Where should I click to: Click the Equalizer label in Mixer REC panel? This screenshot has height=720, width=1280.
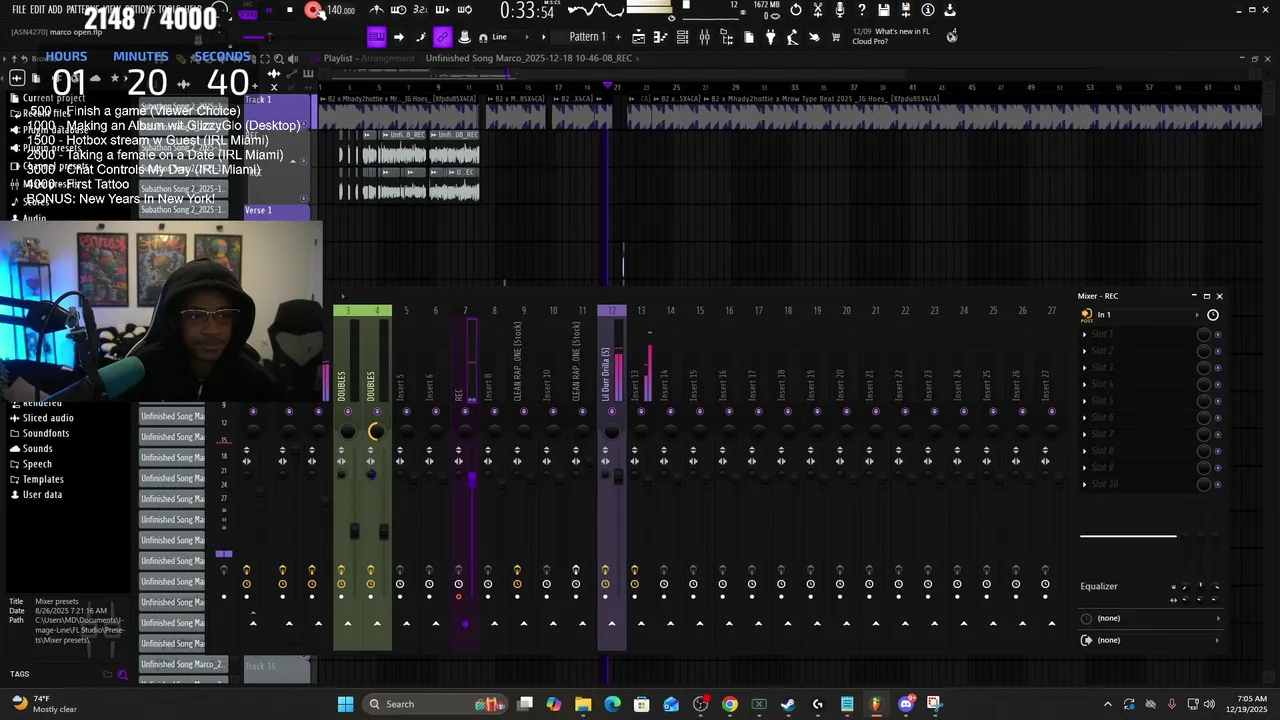click(1099, 587)
